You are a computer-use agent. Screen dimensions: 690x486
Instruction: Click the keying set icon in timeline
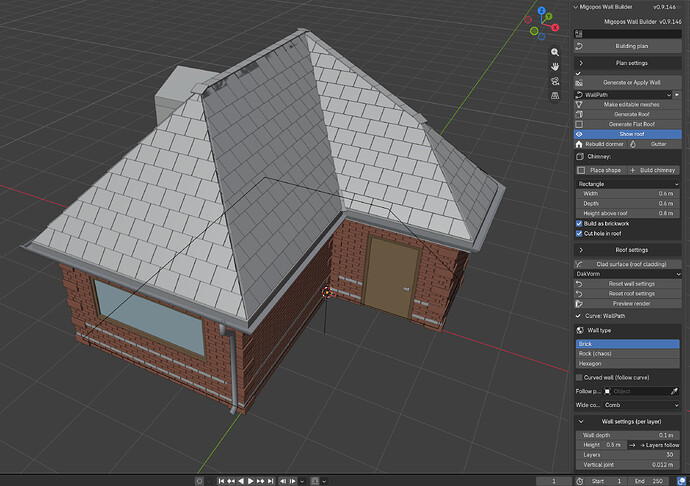315,481
